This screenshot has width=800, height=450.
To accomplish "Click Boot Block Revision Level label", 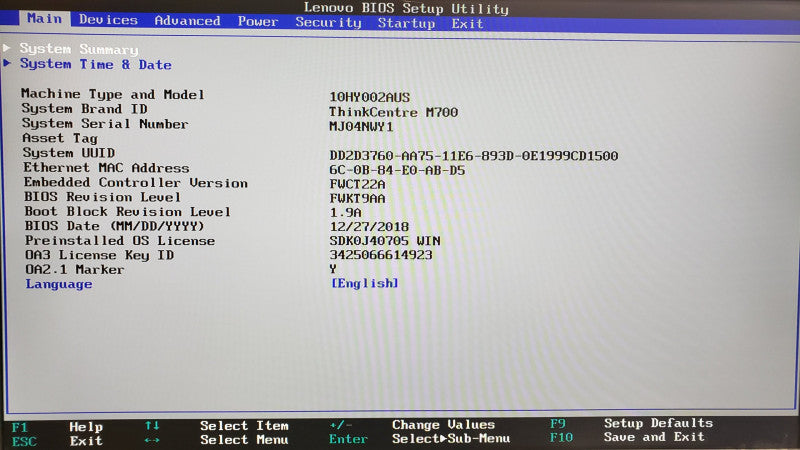I will pyautogui.click(x=128, y=212).
